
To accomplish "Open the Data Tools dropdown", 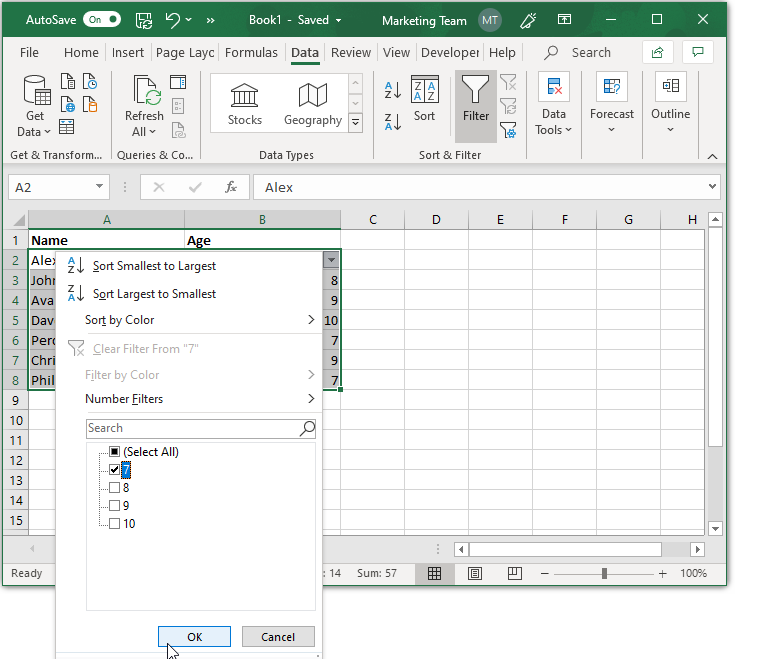I will pos(554,104).
